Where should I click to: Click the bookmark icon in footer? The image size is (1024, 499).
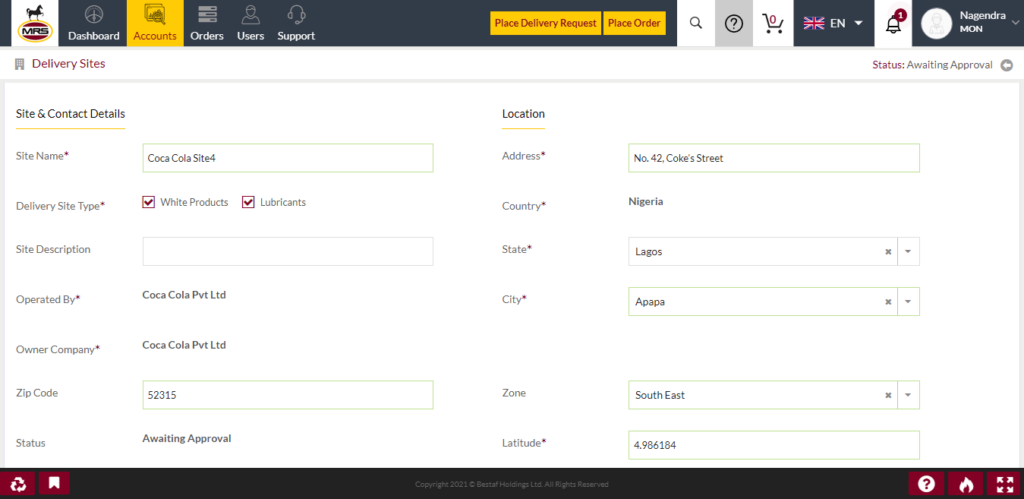pos(54,483)
